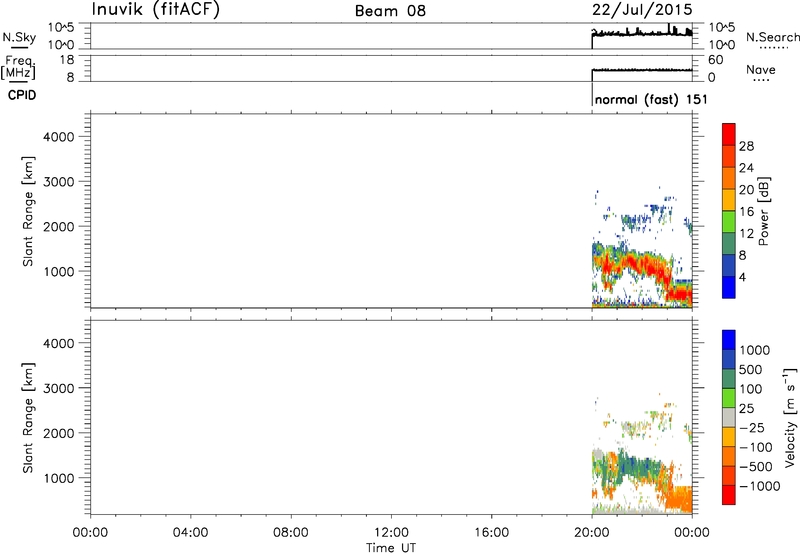Click the yellow-orange Power colorbar segment near 16
The image size is (800, 554).
coord(729,200)
